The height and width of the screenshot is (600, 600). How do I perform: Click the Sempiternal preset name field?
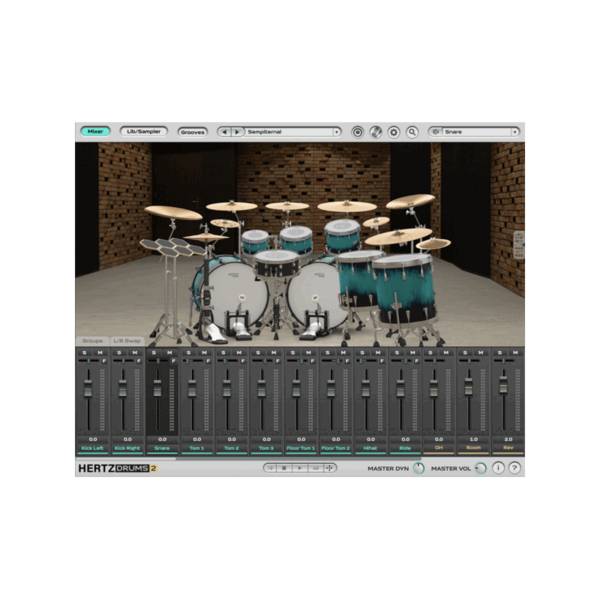point(289,132)
